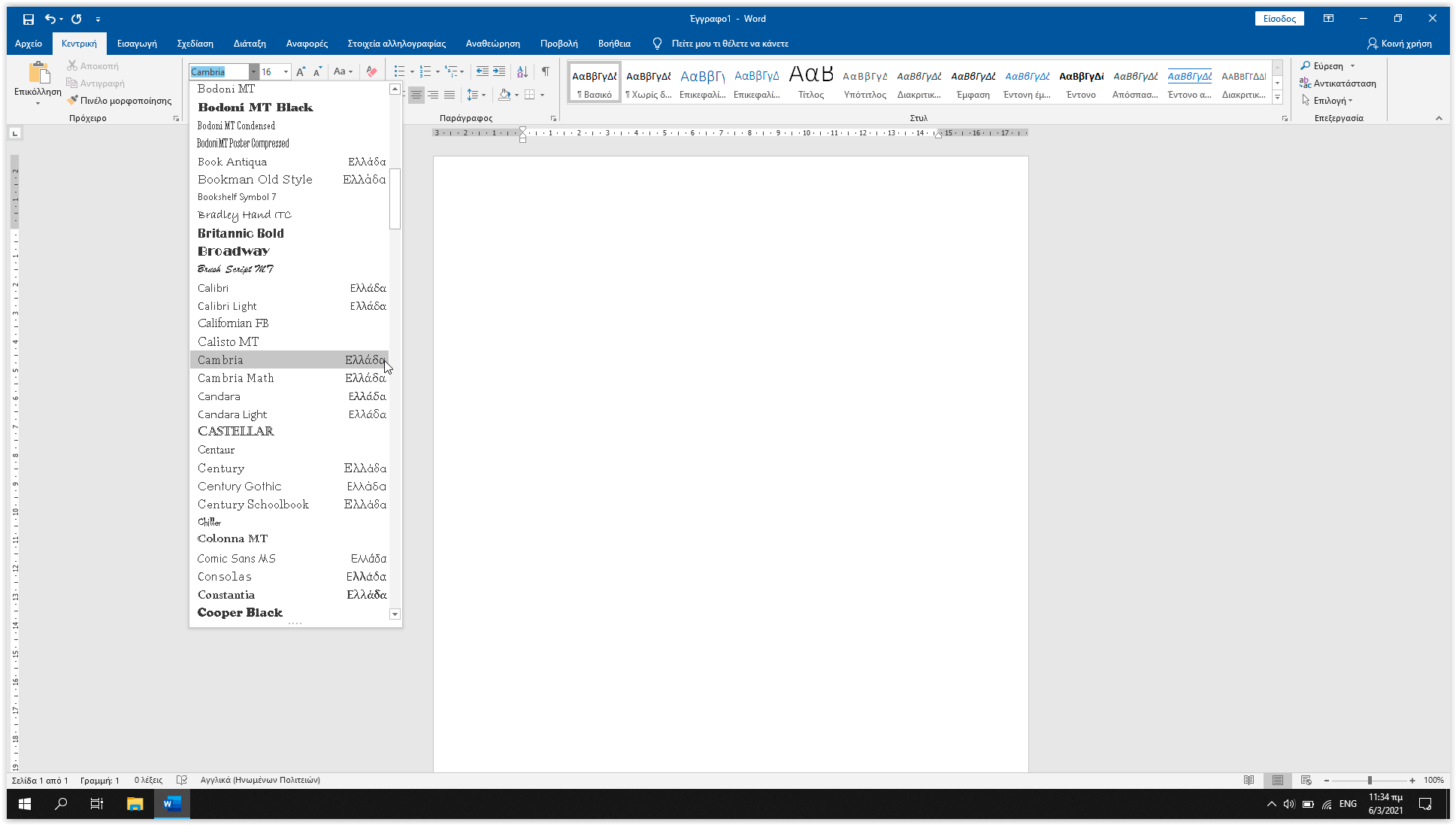Click the zoom out minus button

pos(1327,780)
